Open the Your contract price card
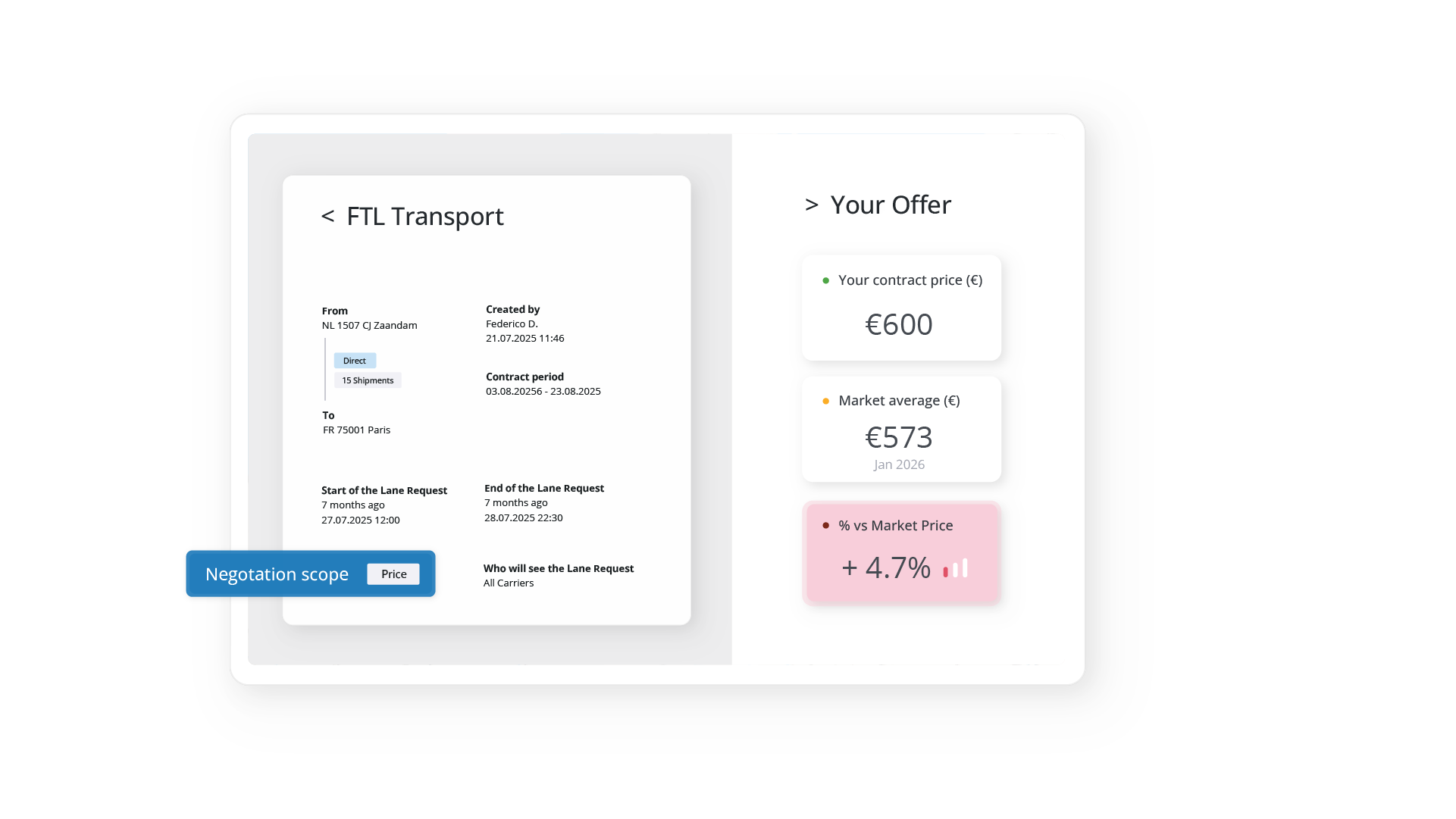This screenshot has width=1456, height=819. click(x=901, y=308)
